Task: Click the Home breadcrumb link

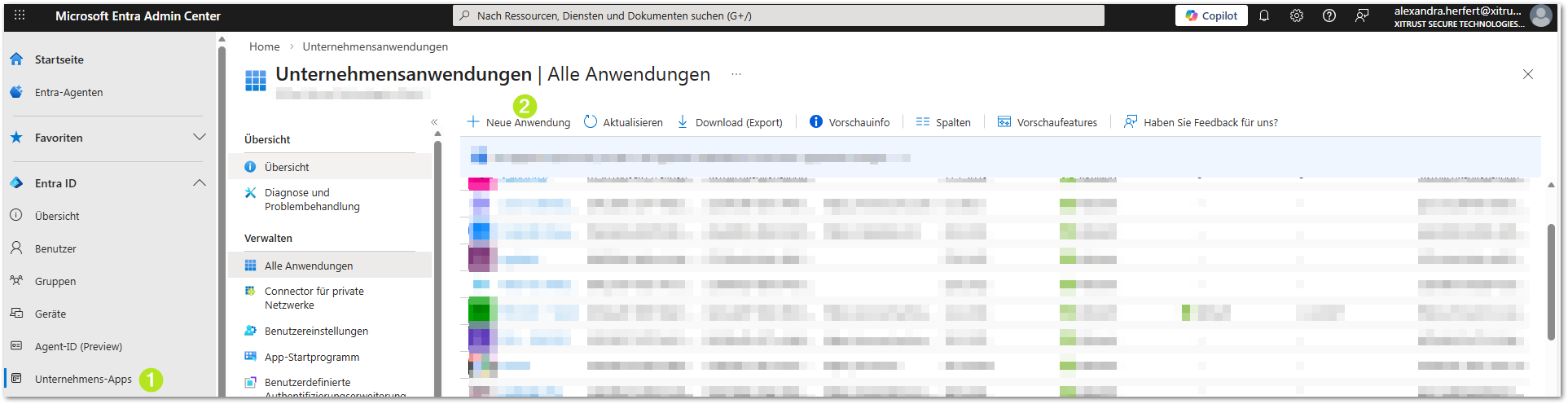Action: [264, 46]
